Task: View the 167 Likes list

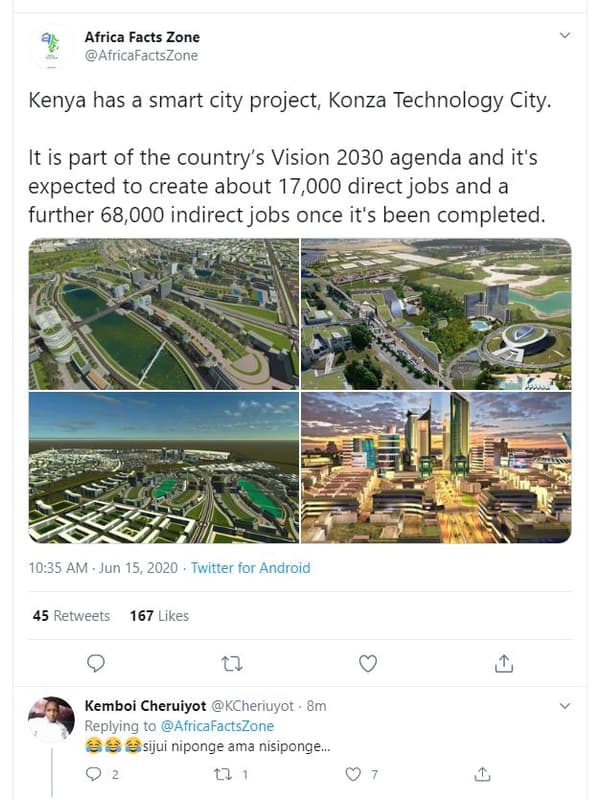Action: (158, 616)
